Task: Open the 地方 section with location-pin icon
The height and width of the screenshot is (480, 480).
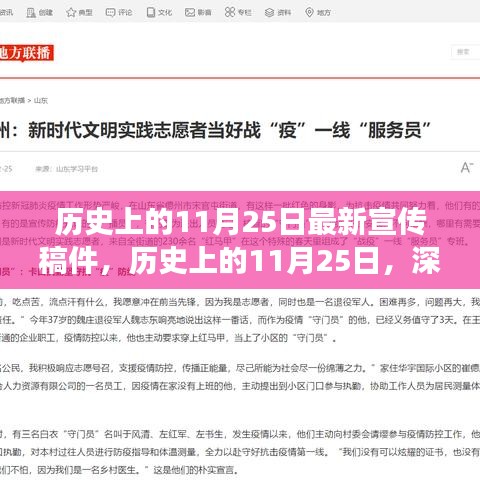Action: pyautogui.click(x=318, y=13)
